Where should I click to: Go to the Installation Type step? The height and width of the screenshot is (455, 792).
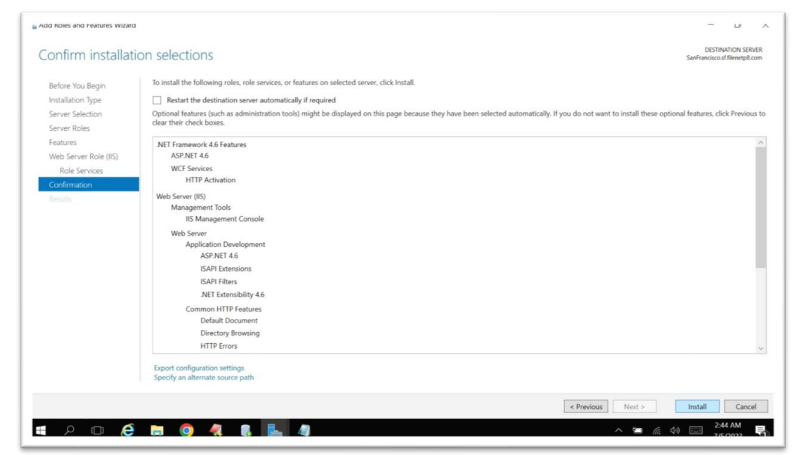pyautogui.click(x=75, y=100)
